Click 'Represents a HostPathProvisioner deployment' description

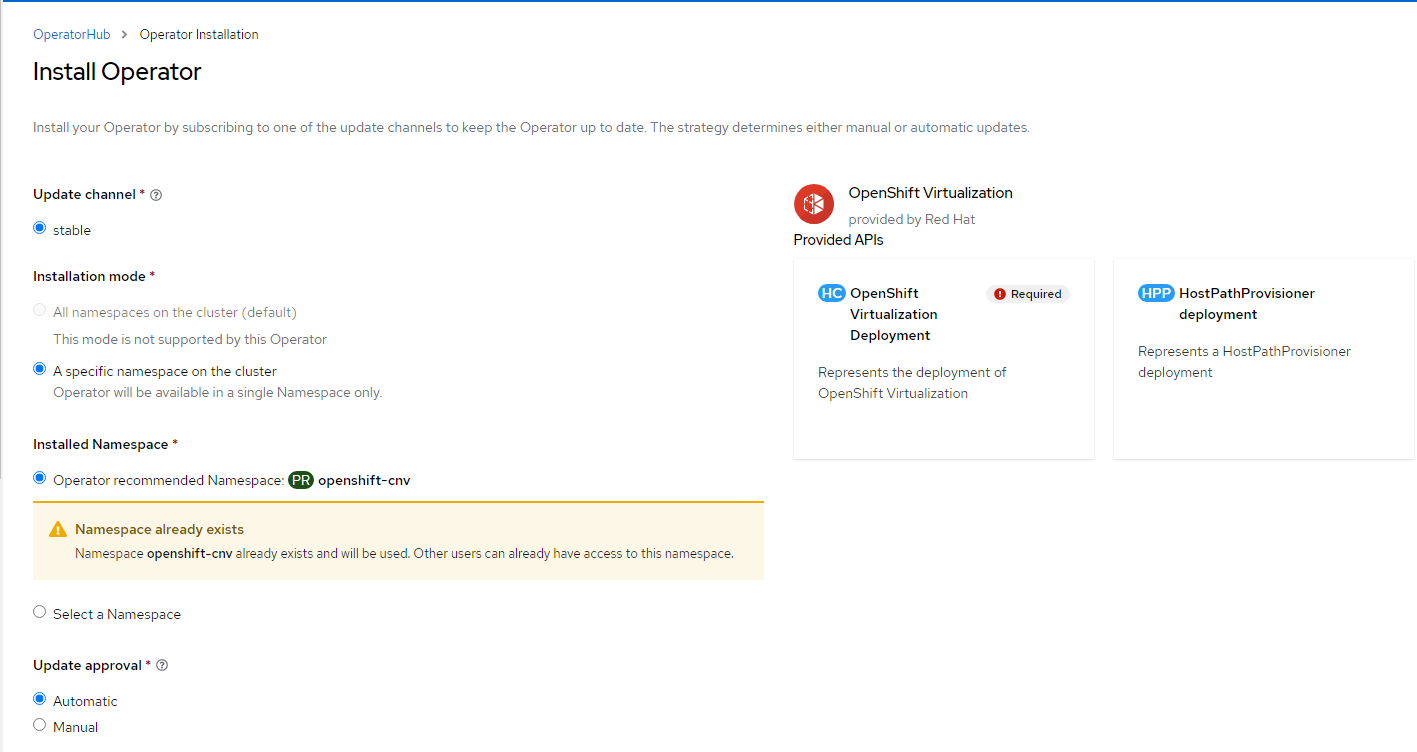point(1245,362)
